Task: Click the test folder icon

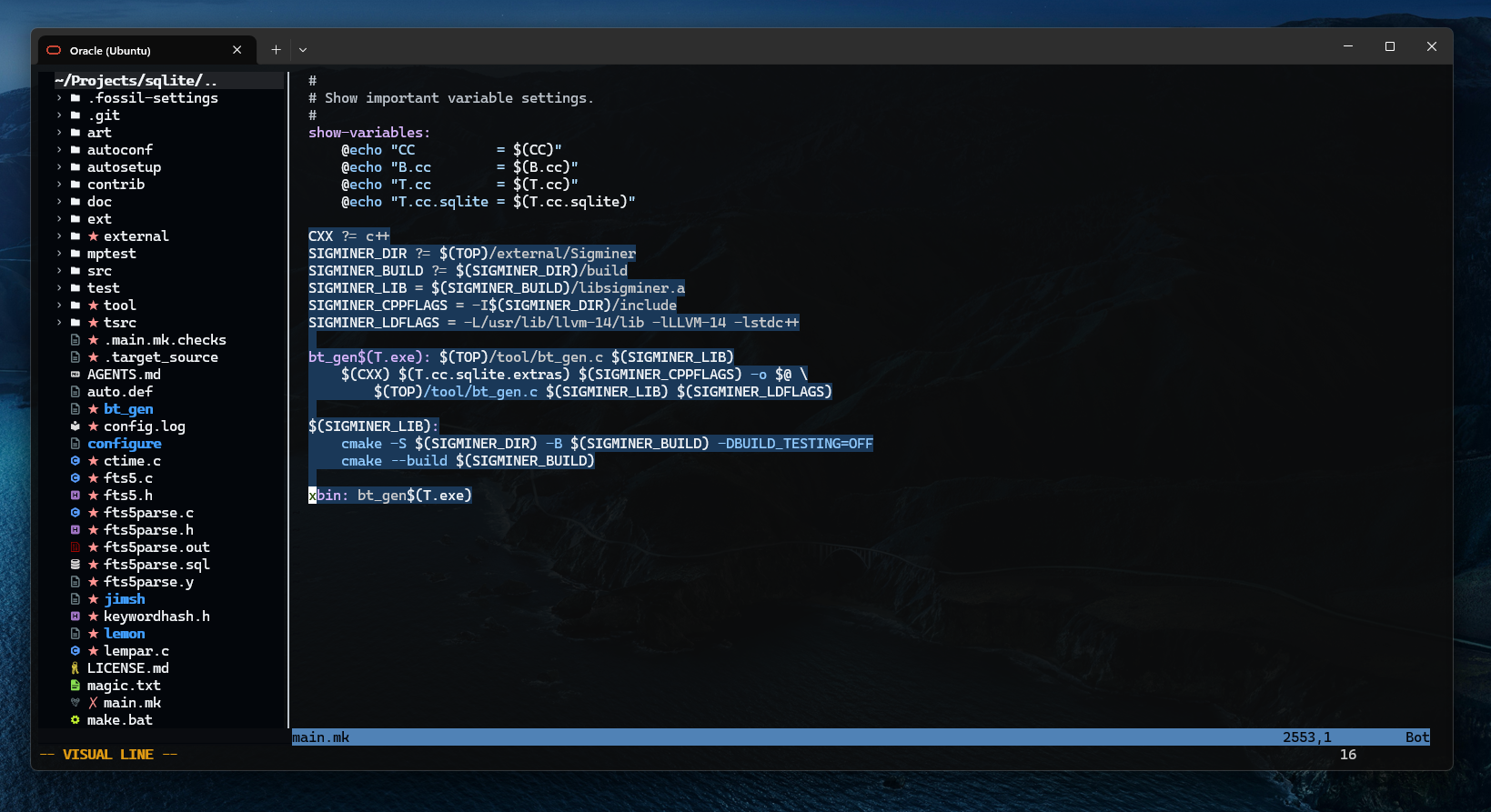Action: click(x=76, y=288)
